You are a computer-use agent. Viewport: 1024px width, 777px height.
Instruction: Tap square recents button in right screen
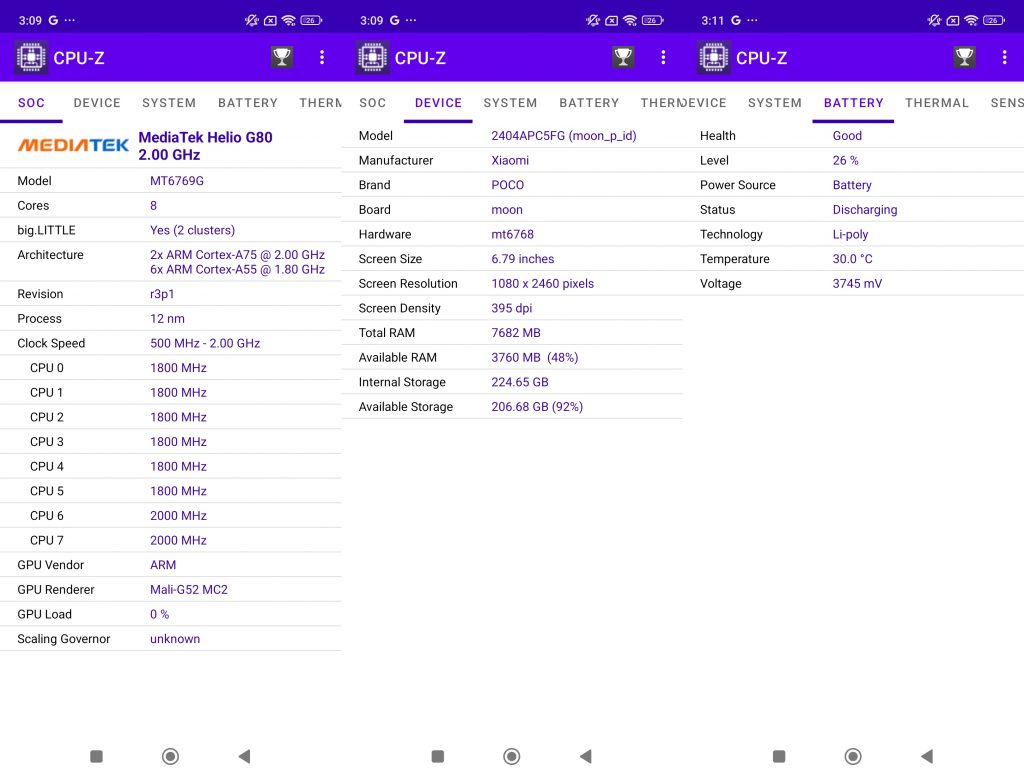(779, 756)
